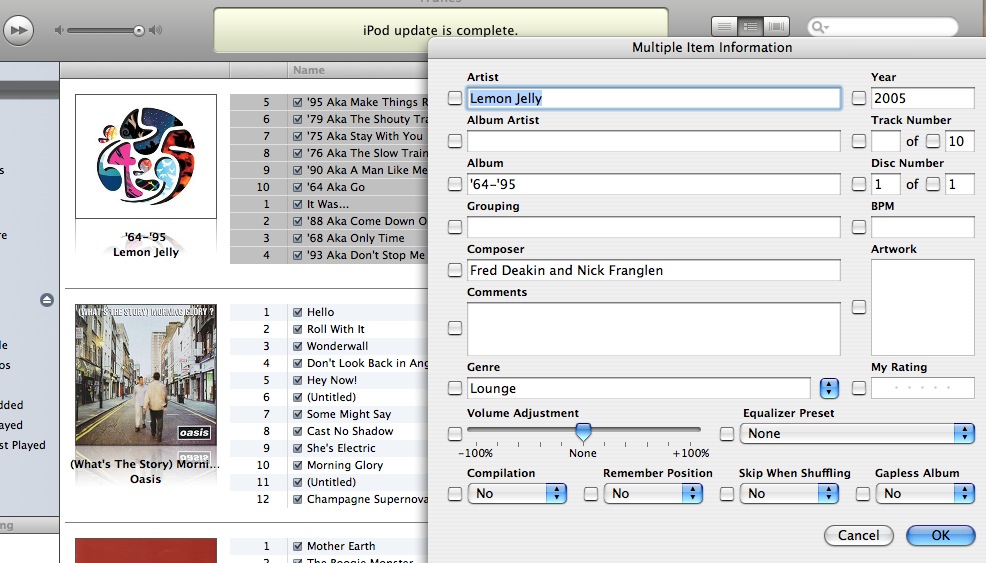This screenshot has width=986, height=563.
Task: Uncheck the track '64 Aka Go
Action: (x=297, y=187)
